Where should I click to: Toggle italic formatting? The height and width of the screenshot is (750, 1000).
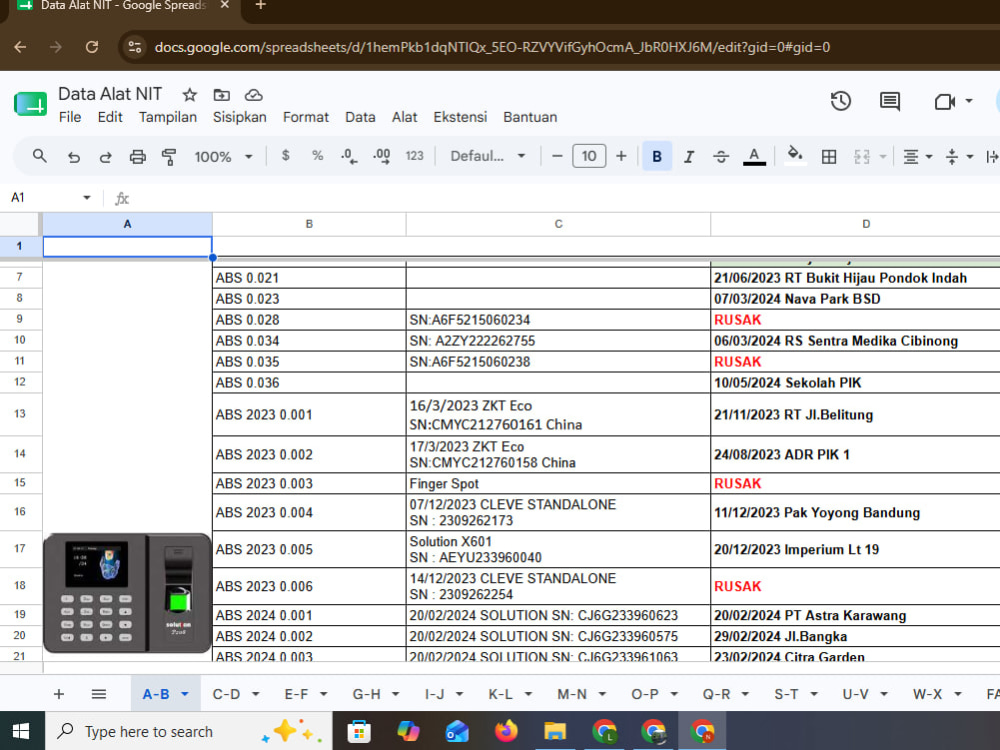point(689,157)
